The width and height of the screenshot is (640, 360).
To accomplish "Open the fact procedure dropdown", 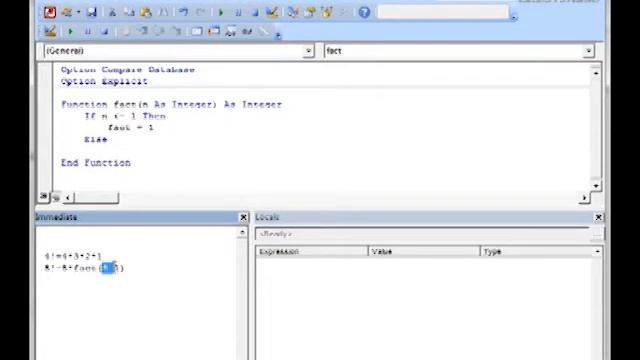I will click(589, 51).
